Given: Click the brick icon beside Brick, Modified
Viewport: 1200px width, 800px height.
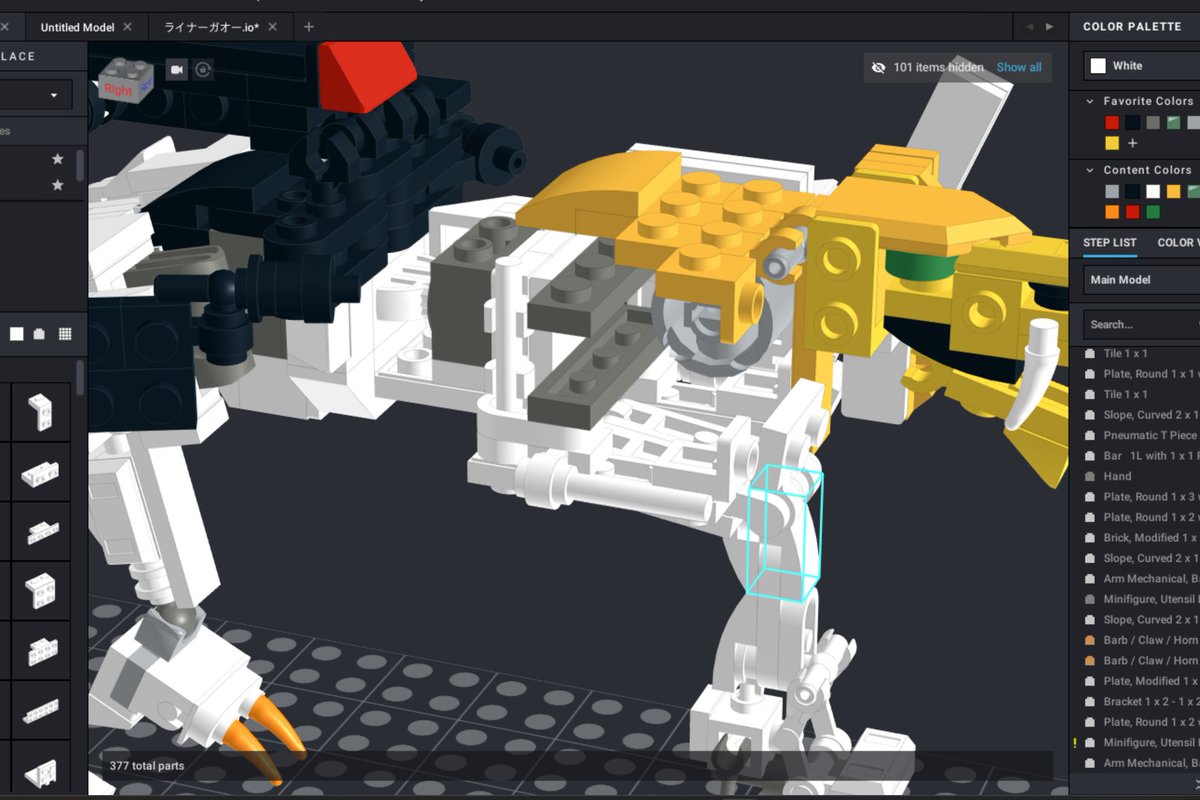Looking at the screenshot, I should [x=1090, y=538].
